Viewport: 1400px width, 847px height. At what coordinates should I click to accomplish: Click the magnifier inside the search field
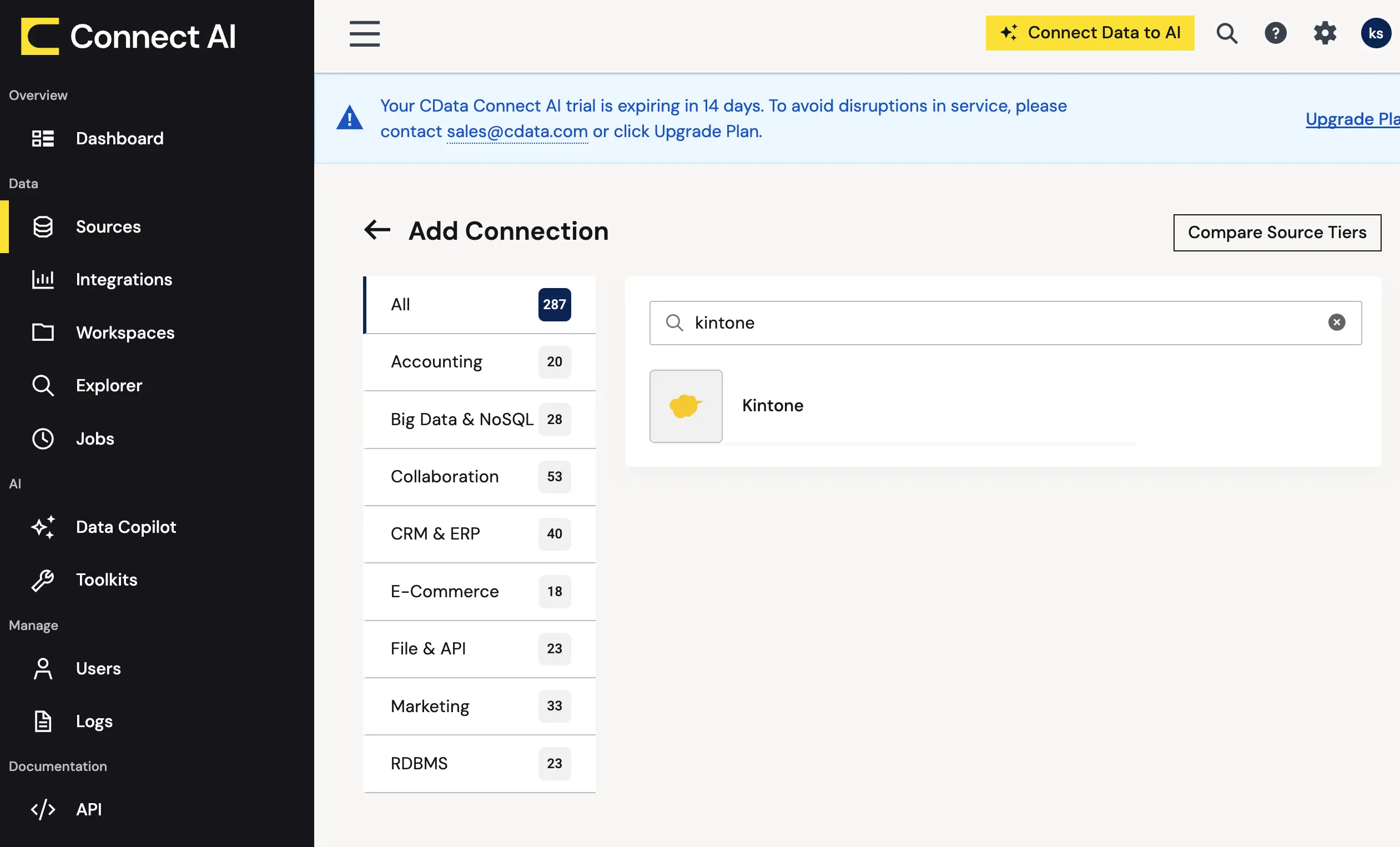pyautogui.click(x=674, y=322)
